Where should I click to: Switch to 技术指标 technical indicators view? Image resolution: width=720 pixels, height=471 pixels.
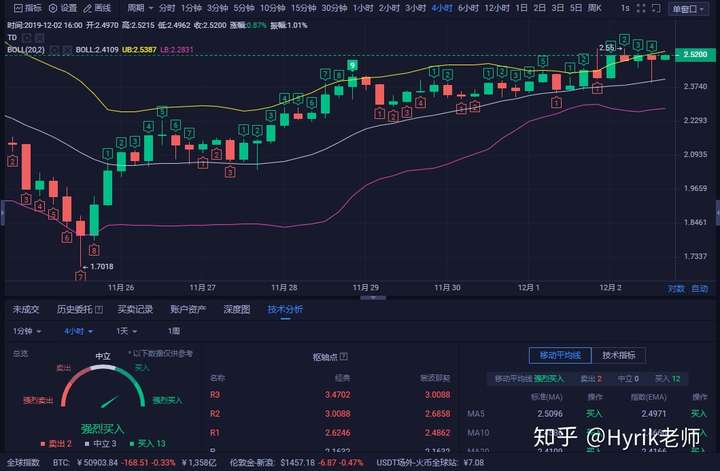click(x=619, y=355)
